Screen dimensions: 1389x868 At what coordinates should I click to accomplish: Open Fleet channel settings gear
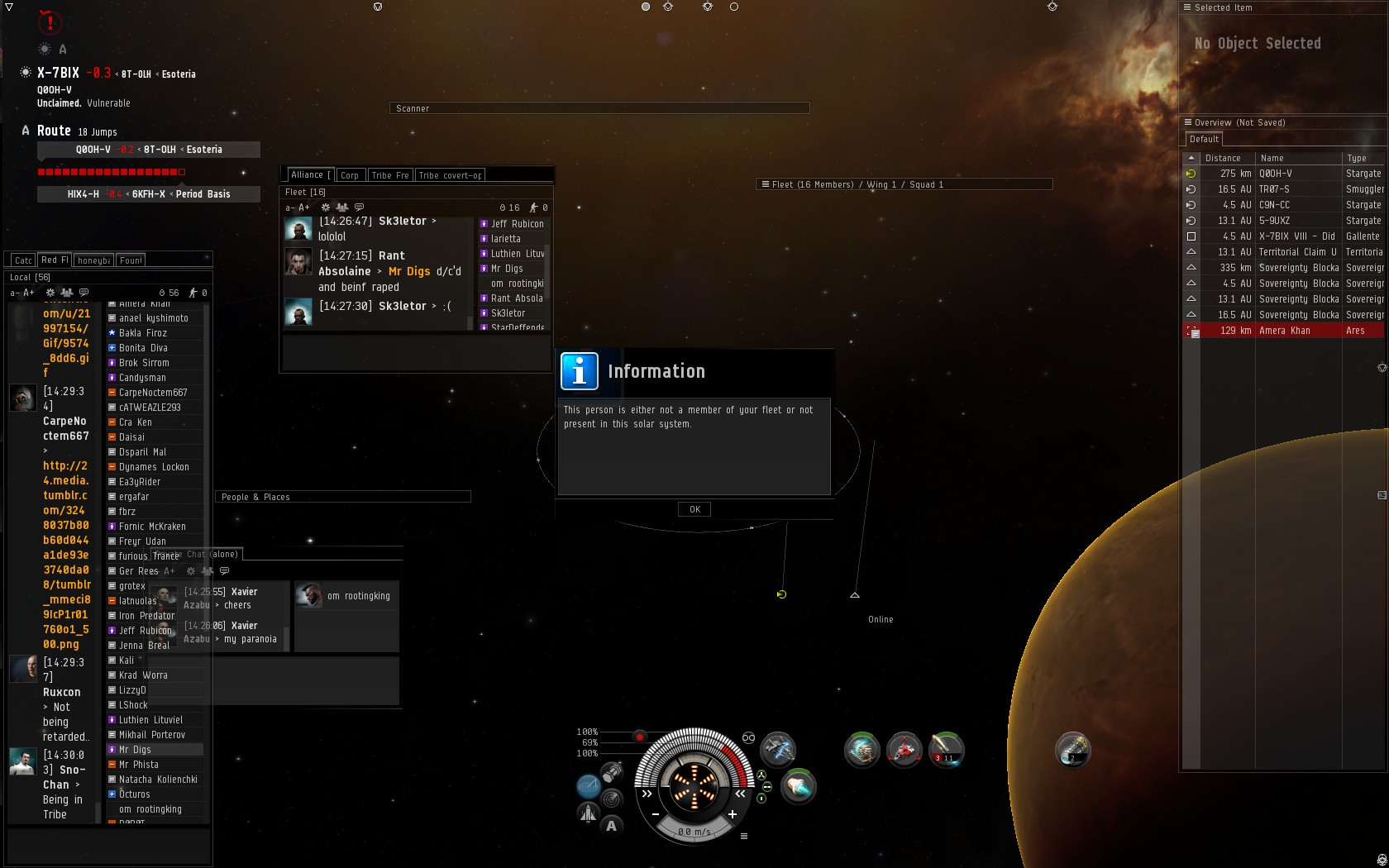point(326,207)
